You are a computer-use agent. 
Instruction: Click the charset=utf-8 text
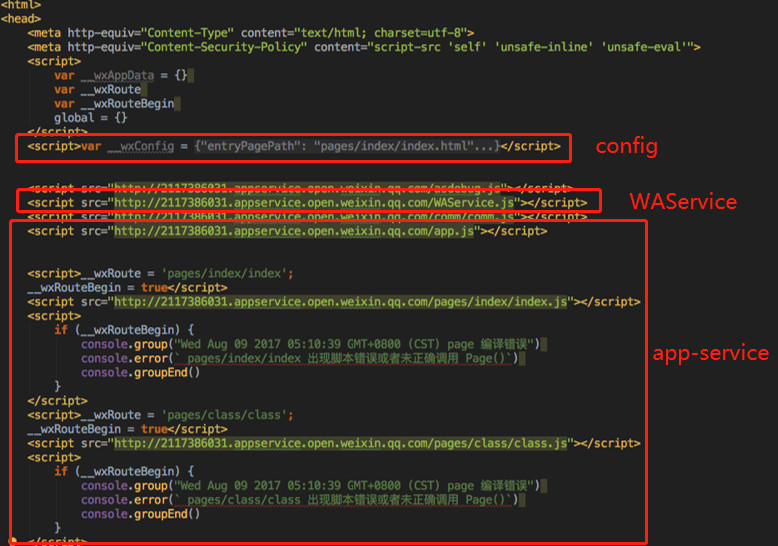417,33
